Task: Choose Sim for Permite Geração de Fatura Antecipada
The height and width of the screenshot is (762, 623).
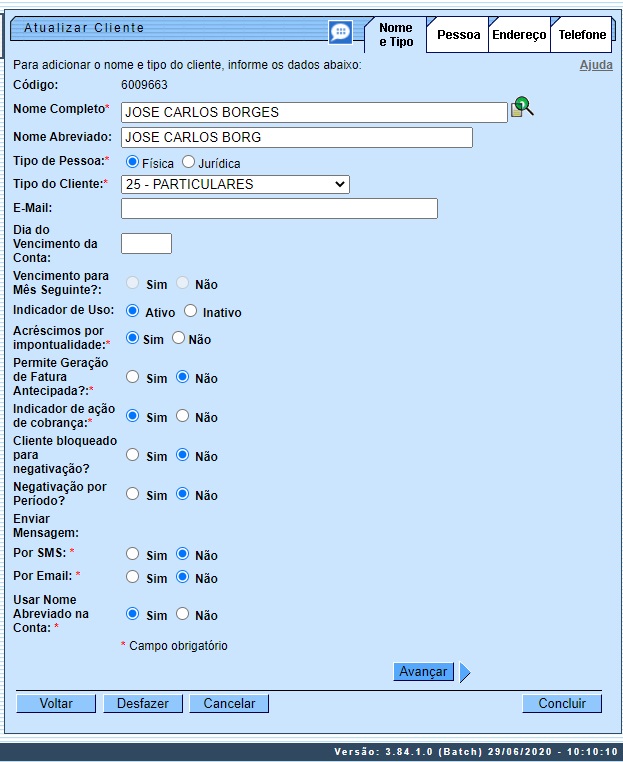Action: click(133, 378)
